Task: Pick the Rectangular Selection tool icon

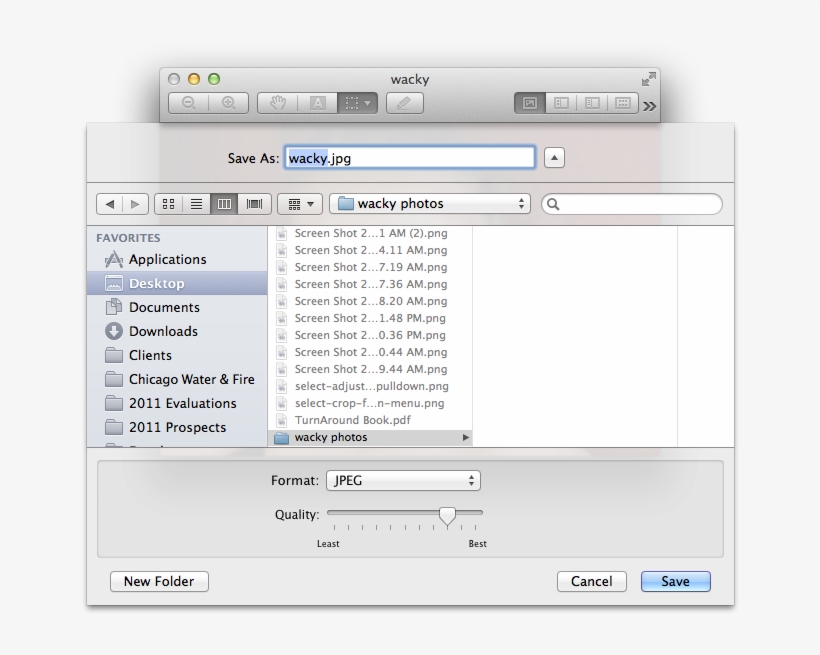Action: (x=352, y=103)
